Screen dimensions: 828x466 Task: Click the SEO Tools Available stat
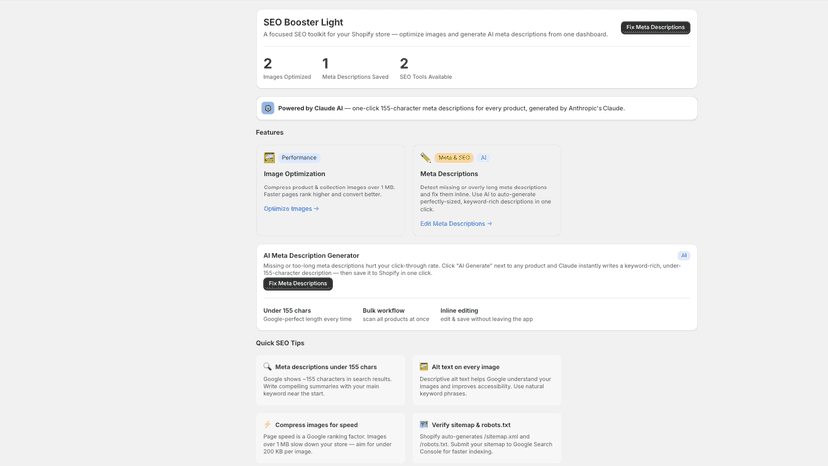pos(426,69)
